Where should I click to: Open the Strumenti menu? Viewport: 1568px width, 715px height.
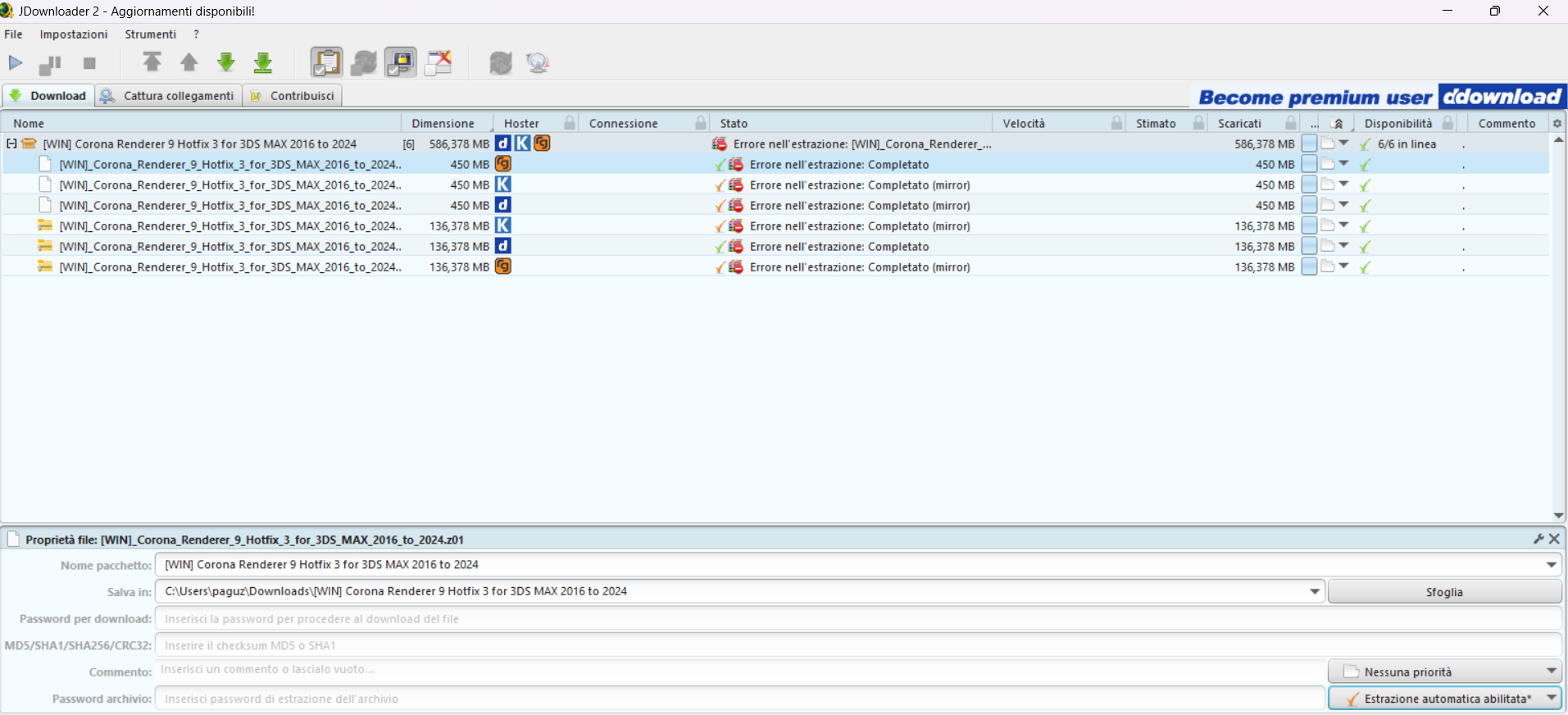tap(150, 34)
